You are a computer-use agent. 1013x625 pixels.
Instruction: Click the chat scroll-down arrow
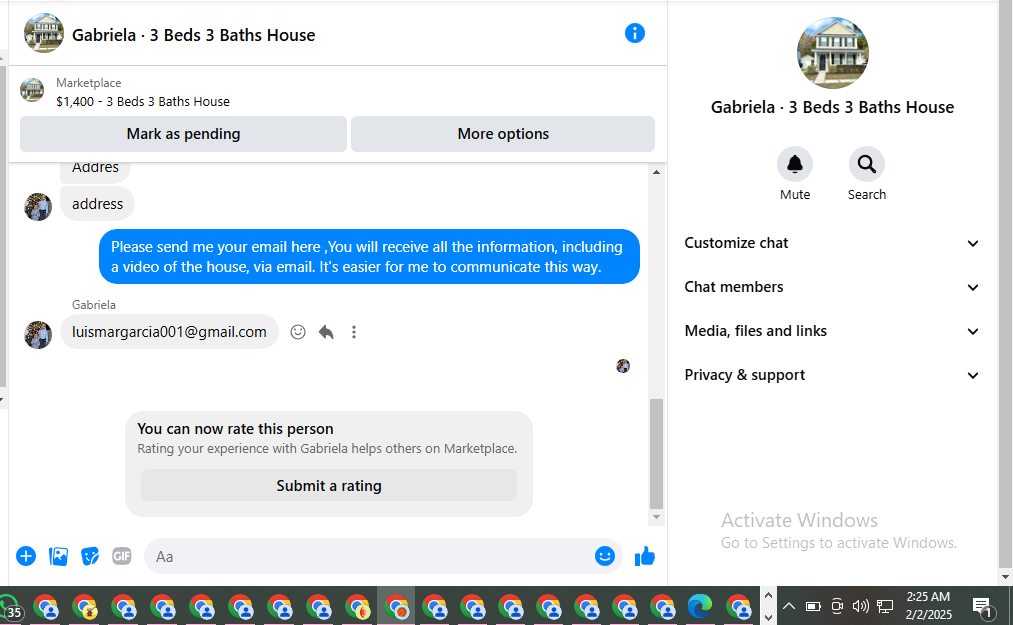click(656, 517)
